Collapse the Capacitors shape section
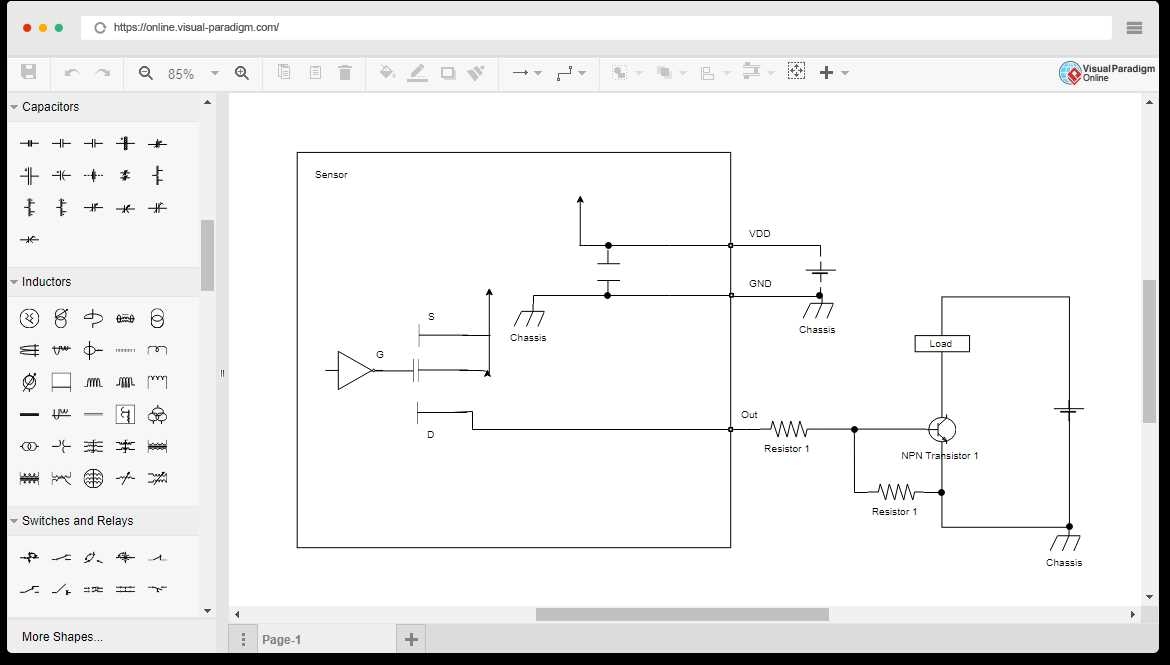 coord(13,106)
